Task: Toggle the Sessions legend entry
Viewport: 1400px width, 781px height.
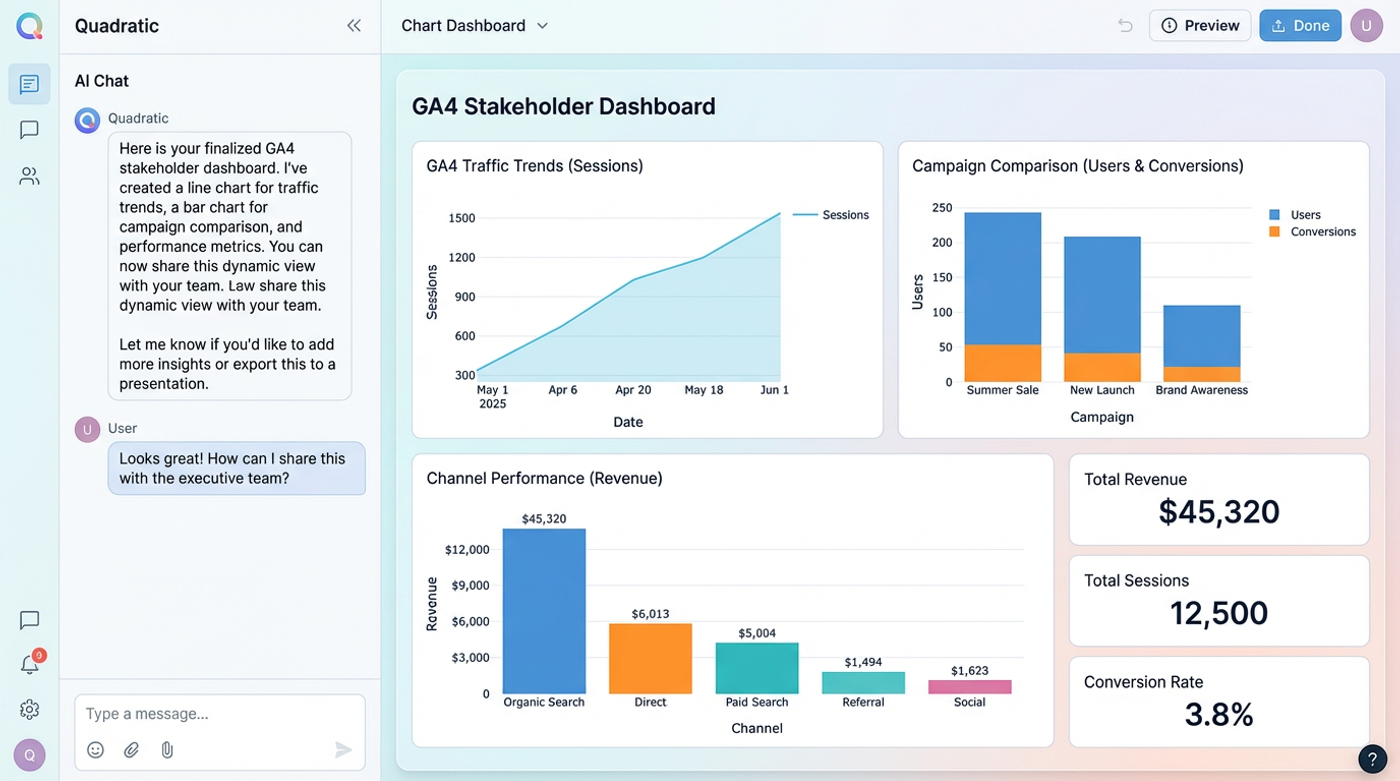Action: (x=831, y=215)
